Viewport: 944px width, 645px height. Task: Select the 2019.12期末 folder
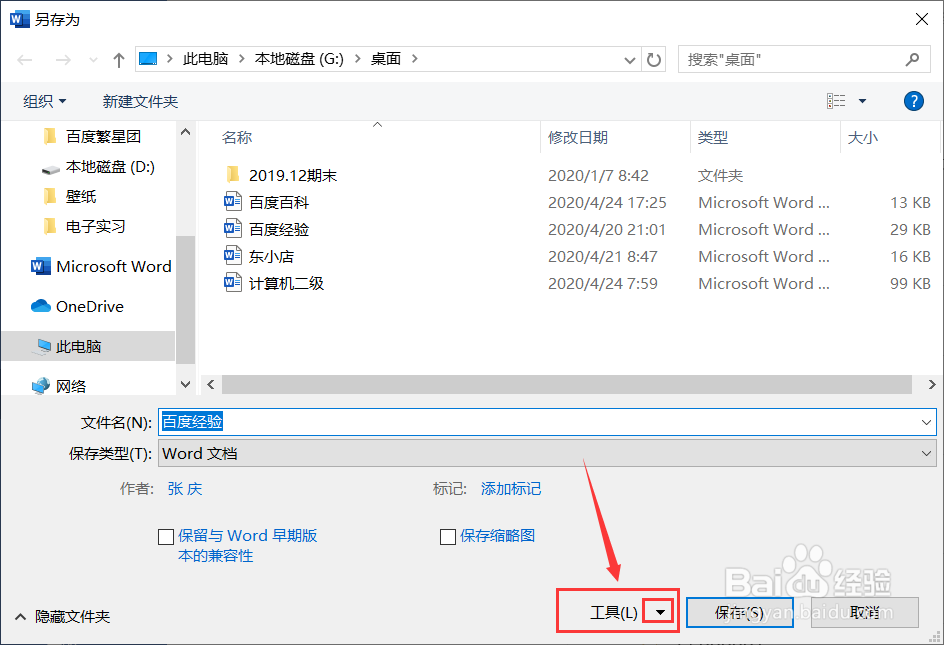[281, 175]
